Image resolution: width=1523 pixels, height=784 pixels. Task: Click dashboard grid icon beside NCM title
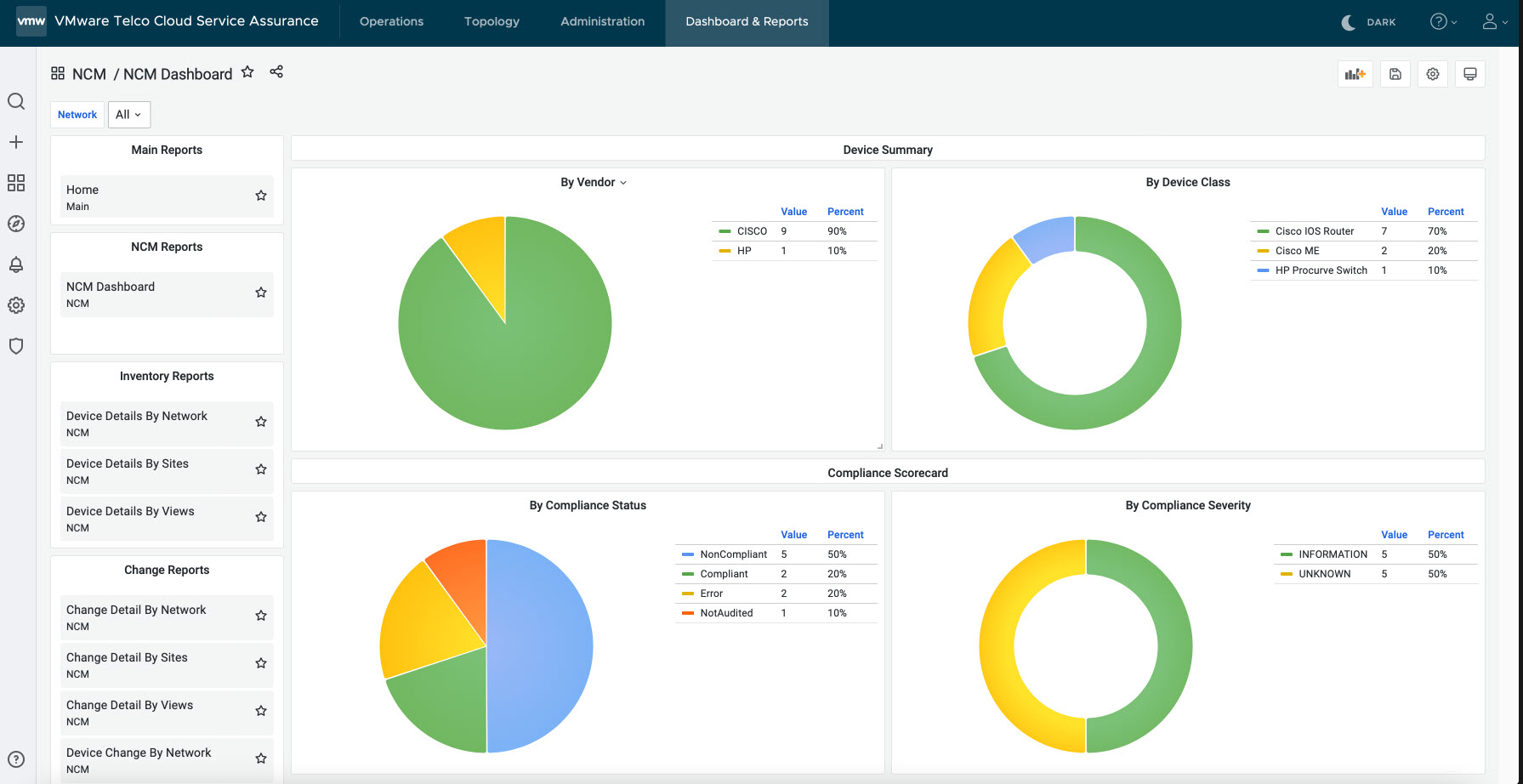pyautogui.click(x=58, y=73)
